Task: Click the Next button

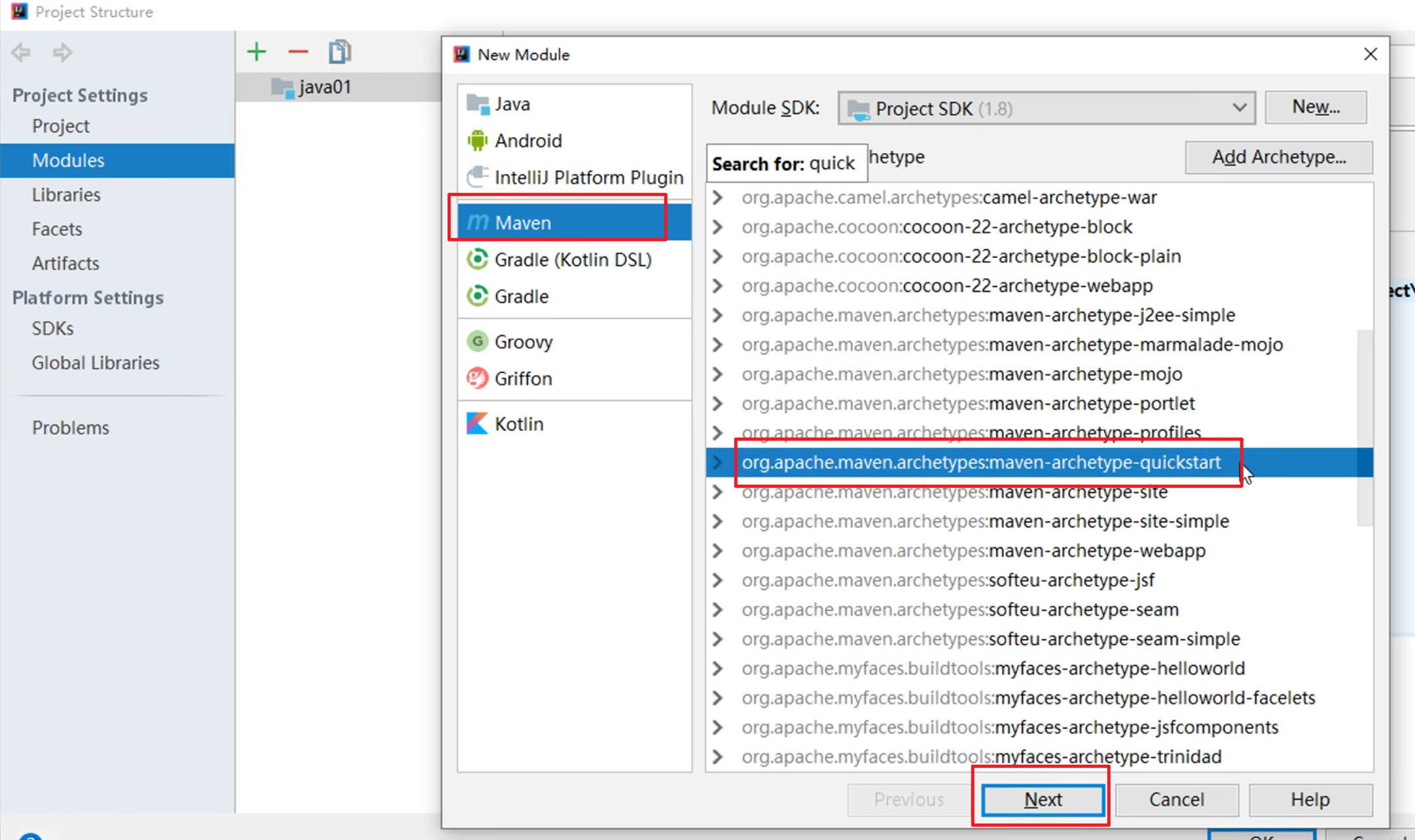Action: tap(1043, 799)
